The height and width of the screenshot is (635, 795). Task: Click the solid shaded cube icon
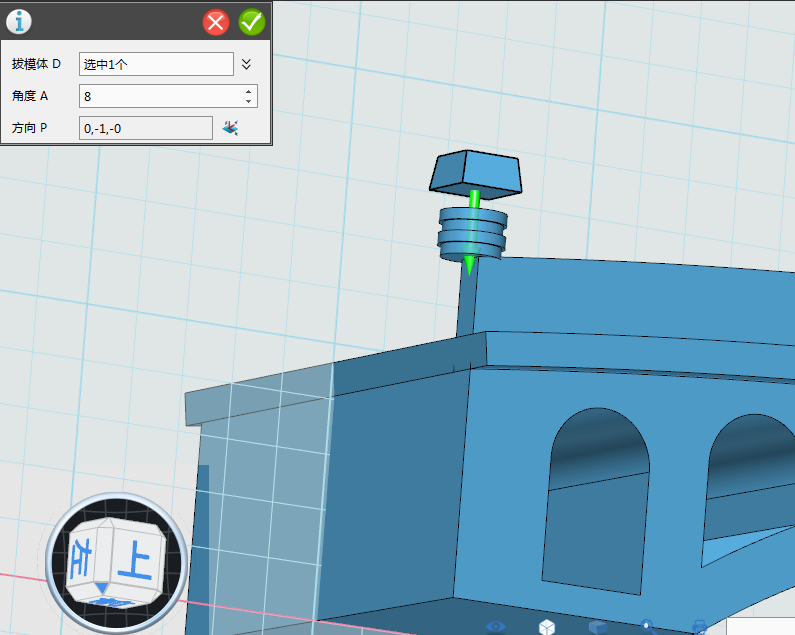pos(597,627)
